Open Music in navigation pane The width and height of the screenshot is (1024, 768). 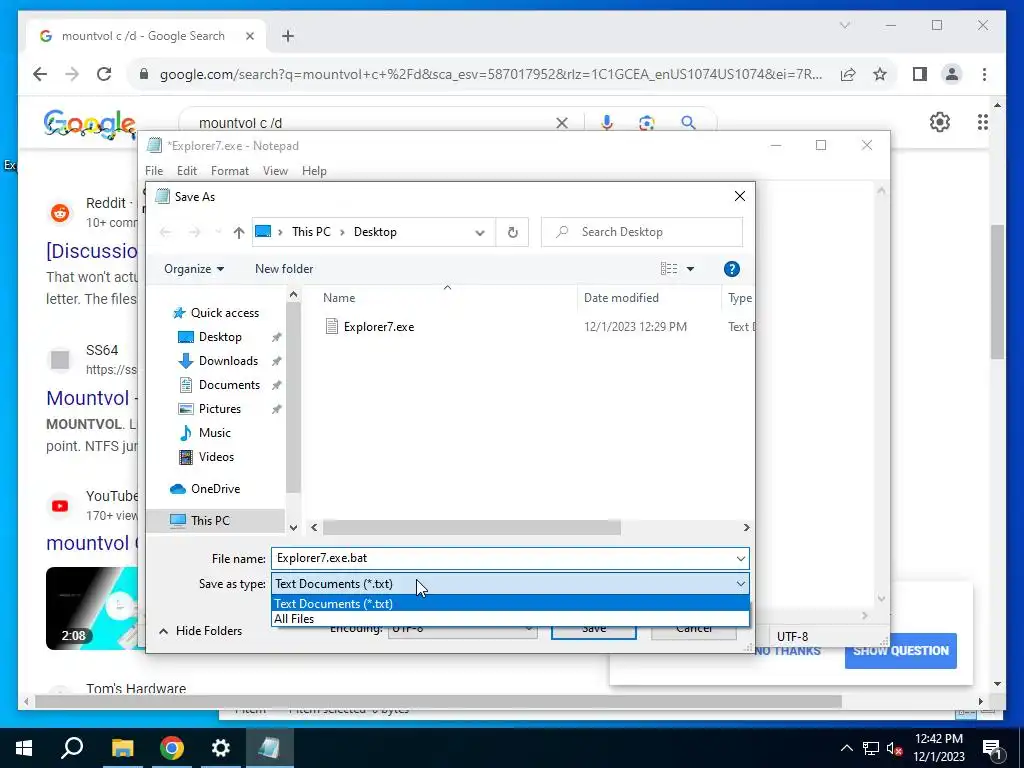click(x=214, y=433)
